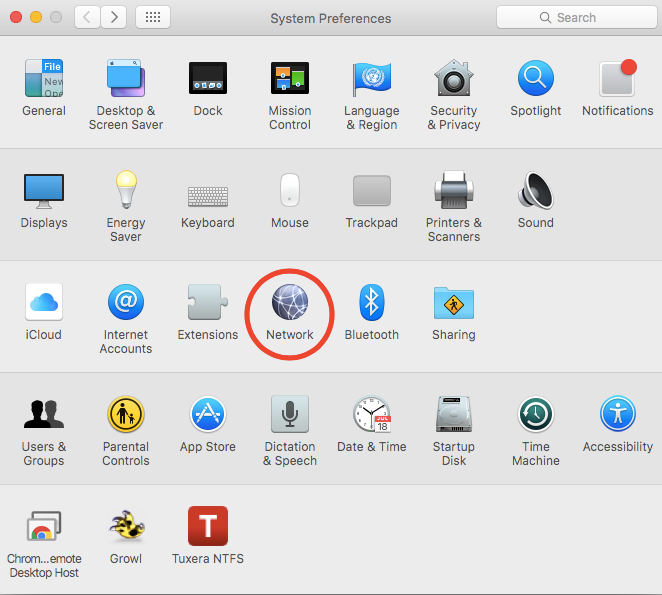Click the back navigation arrow
The image size is (662, 595).
(89, 17)
